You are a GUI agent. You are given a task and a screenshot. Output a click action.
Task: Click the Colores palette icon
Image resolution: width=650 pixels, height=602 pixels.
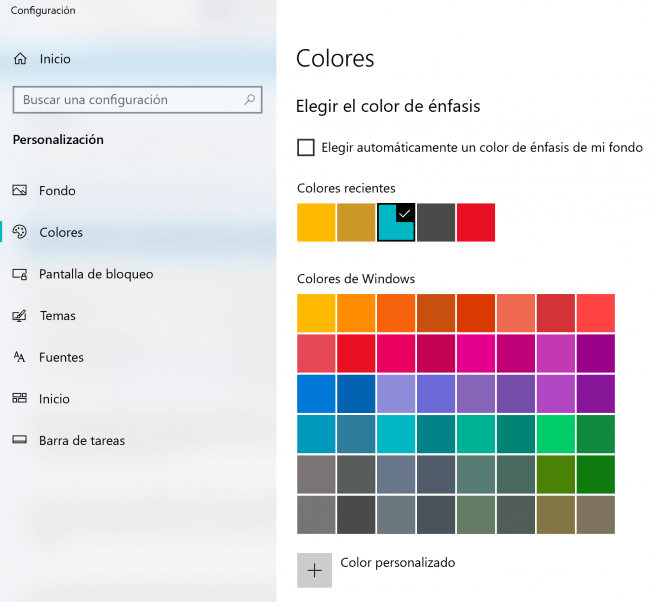tap(19, 232)
